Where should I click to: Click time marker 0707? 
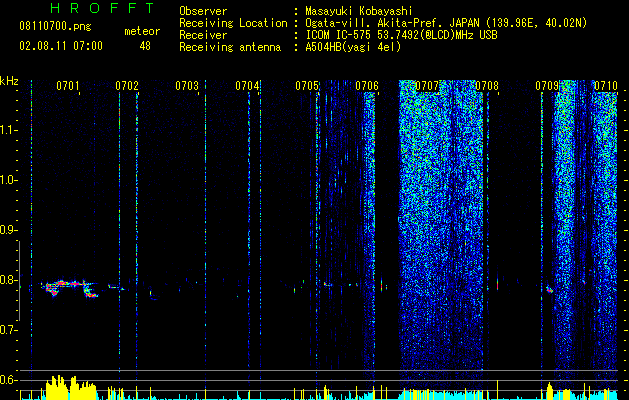click(x=427, y=85)
